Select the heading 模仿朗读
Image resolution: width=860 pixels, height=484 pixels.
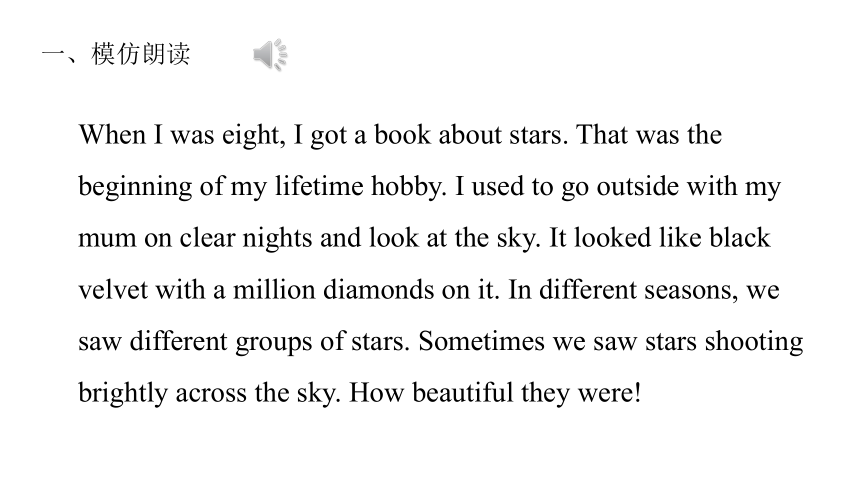coord(141,54)
